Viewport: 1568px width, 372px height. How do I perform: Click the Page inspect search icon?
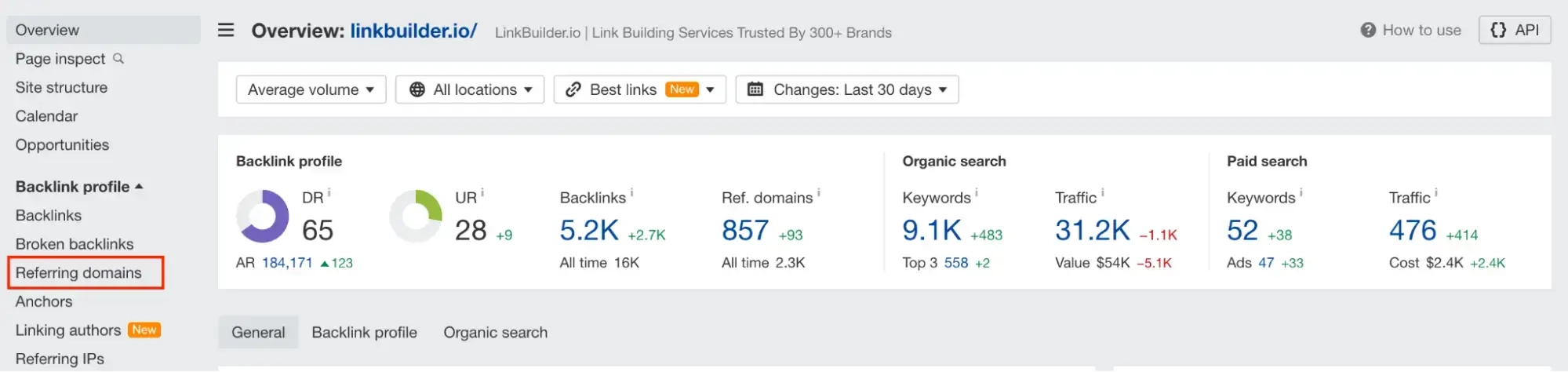[118, 59]
